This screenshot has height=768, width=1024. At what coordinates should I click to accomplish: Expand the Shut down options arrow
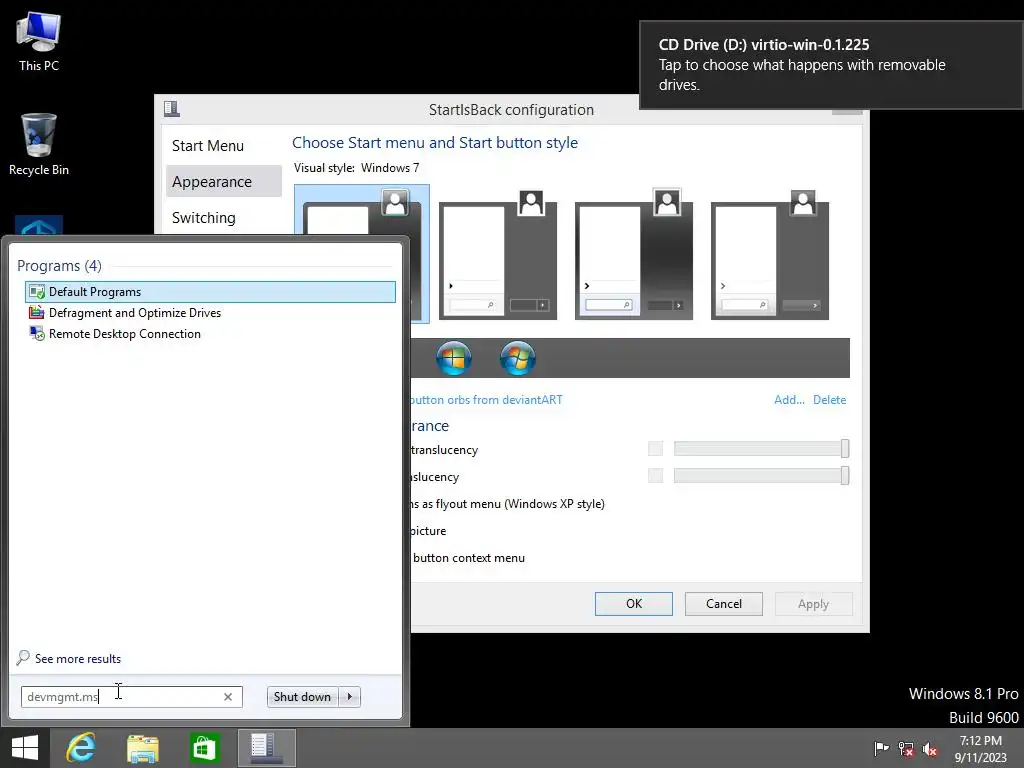(350, 697)
